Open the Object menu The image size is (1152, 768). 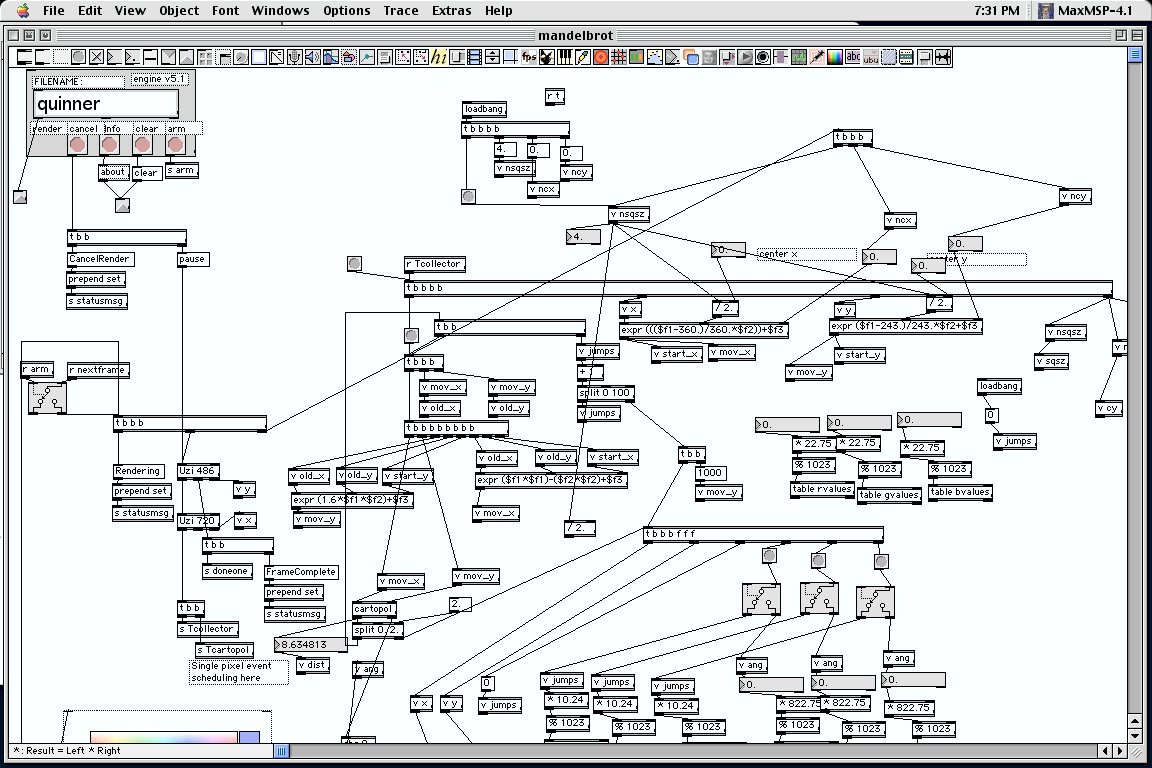pyautogui.click(x=179, y=10)
